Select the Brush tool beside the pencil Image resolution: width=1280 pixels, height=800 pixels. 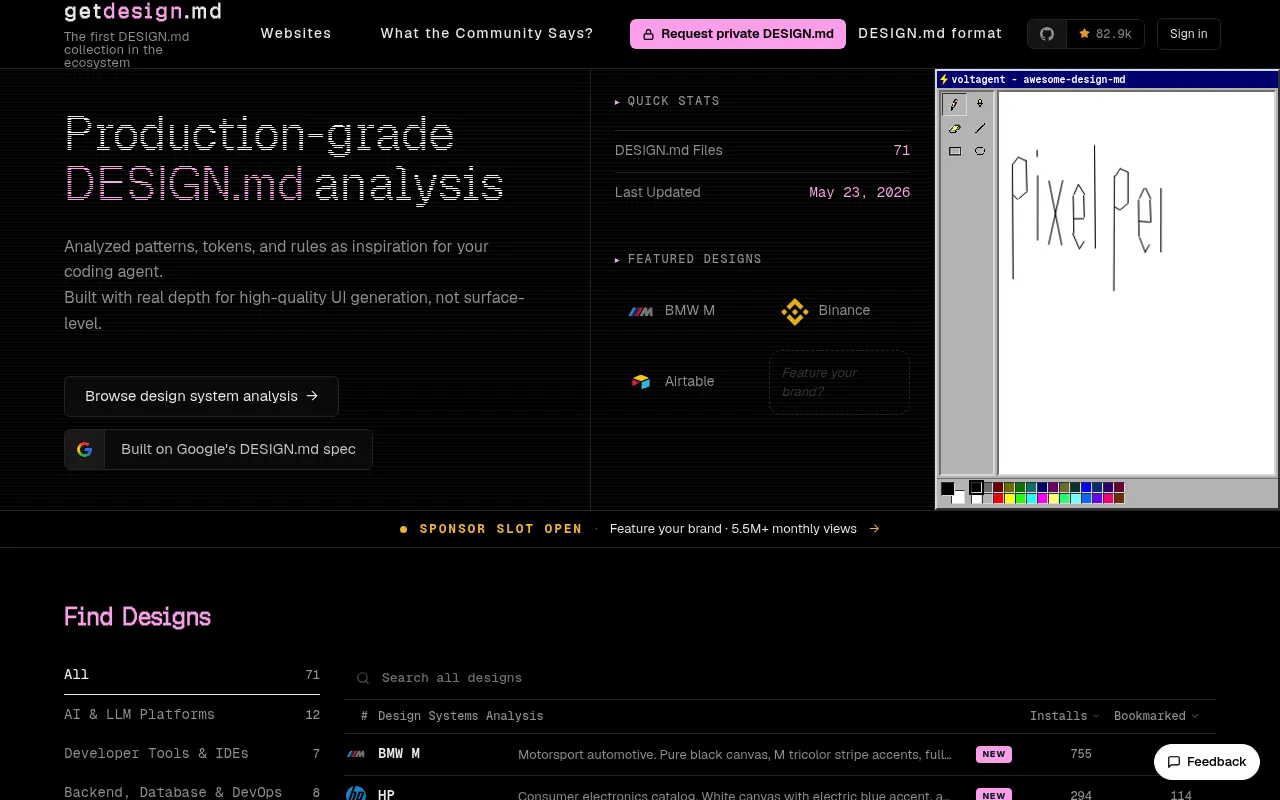tap(980, 104)
